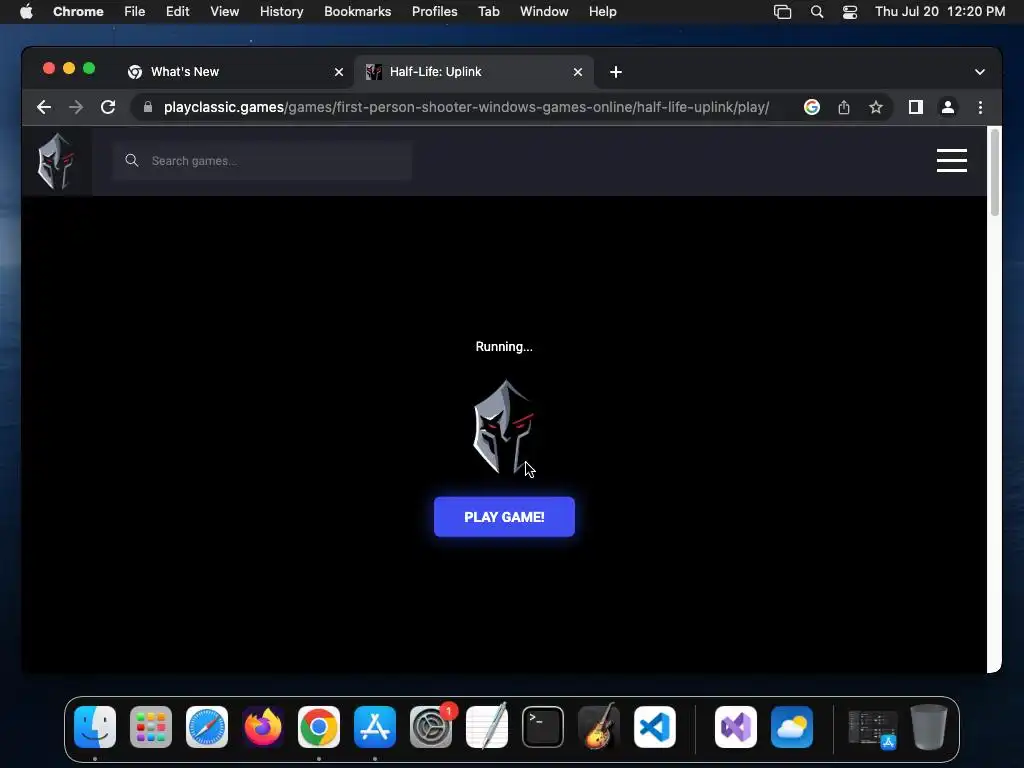The width and height of the screenshot is (1024, 768).
Task: Close the What's New tab
Action: pyautogui.click(x=339, y=72)
